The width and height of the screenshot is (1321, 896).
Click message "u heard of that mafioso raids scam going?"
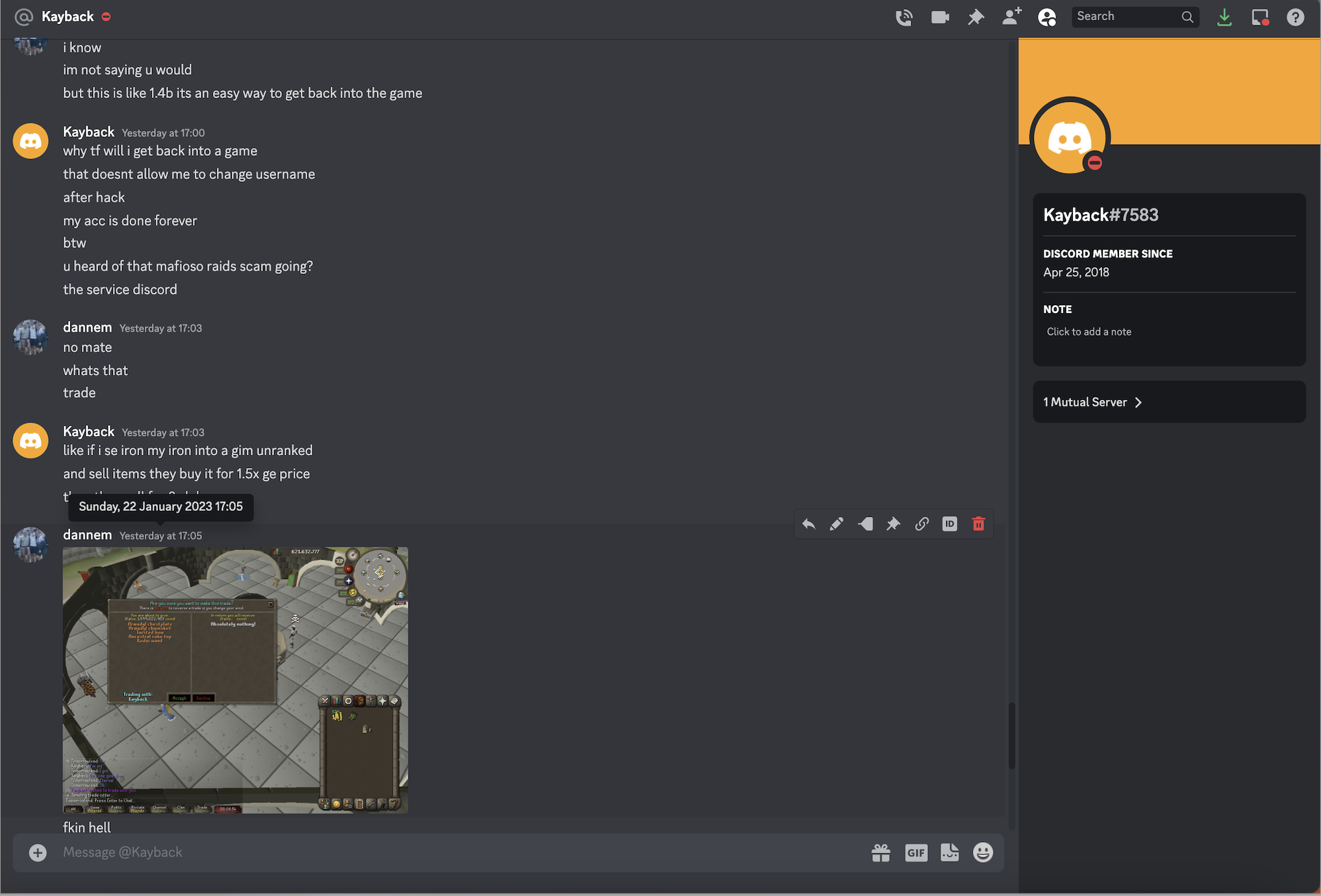coord(188,266)
